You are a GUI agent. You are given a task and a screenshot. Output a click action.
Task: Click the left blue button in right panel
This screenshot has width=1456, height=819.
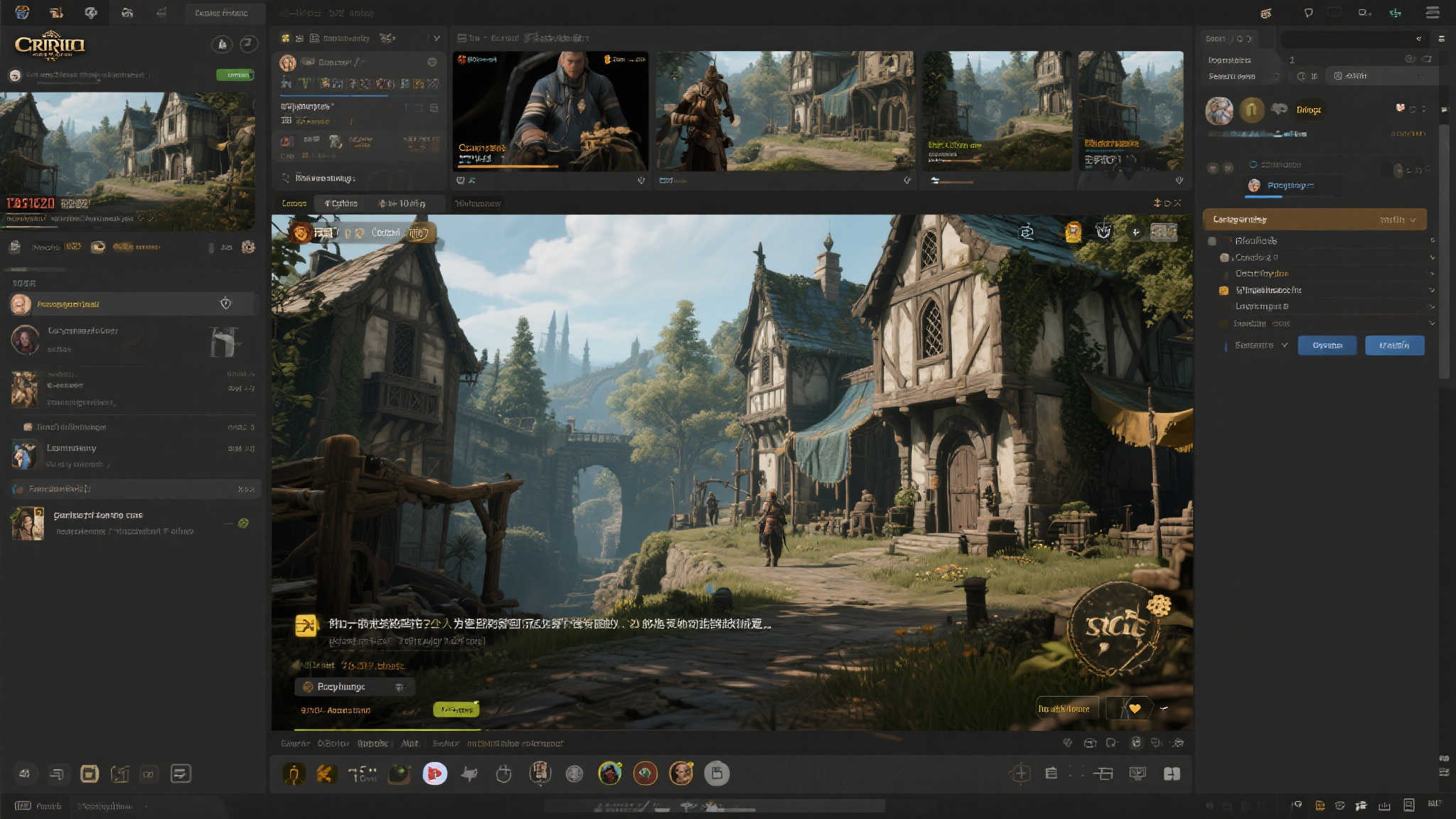[1327, 346]
